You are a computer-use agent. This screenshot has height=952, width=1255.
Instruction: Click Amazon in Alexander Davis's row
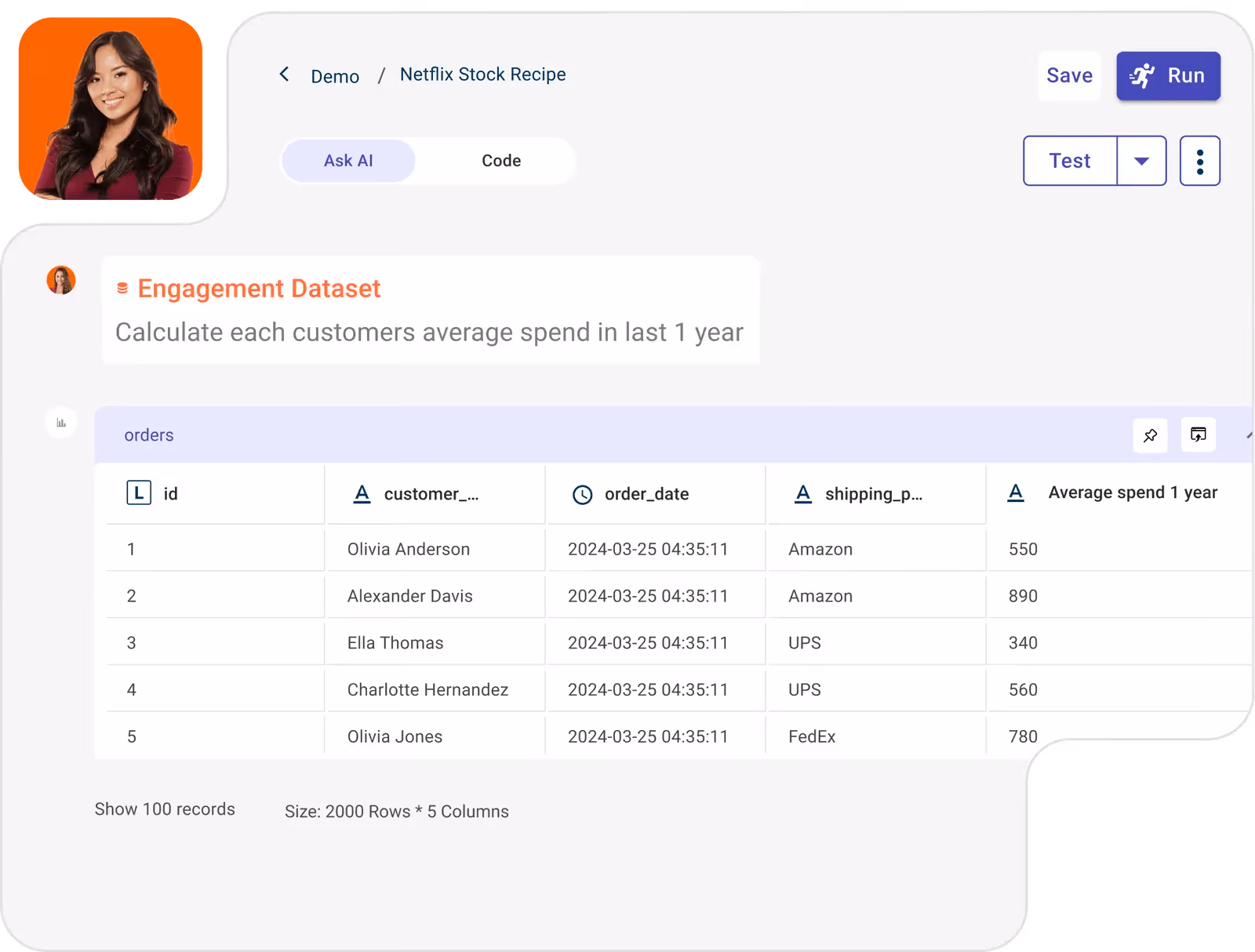tap(820, 596)
